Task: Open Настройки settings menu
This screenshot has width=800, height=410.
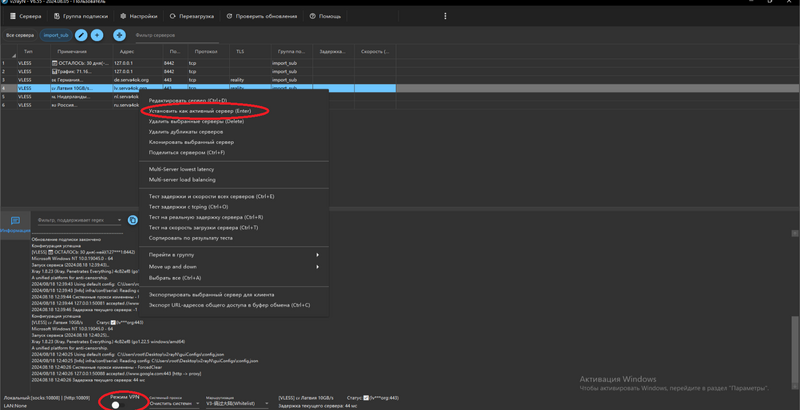Action: click(139, 16)
